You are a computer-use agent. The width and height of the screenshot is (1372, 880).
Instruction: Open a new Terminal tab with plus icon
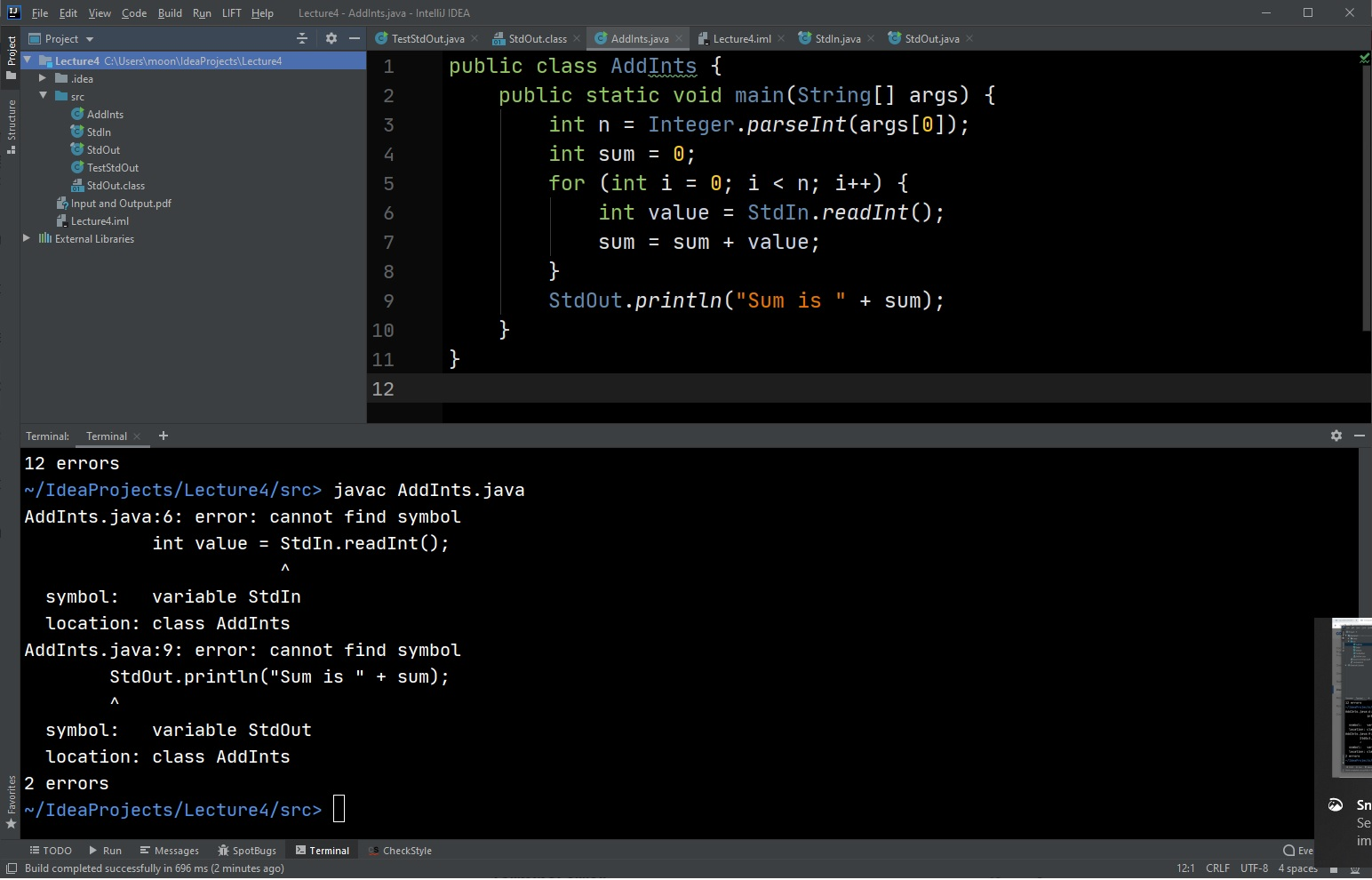pyautogui.click(x=163, y=436)
